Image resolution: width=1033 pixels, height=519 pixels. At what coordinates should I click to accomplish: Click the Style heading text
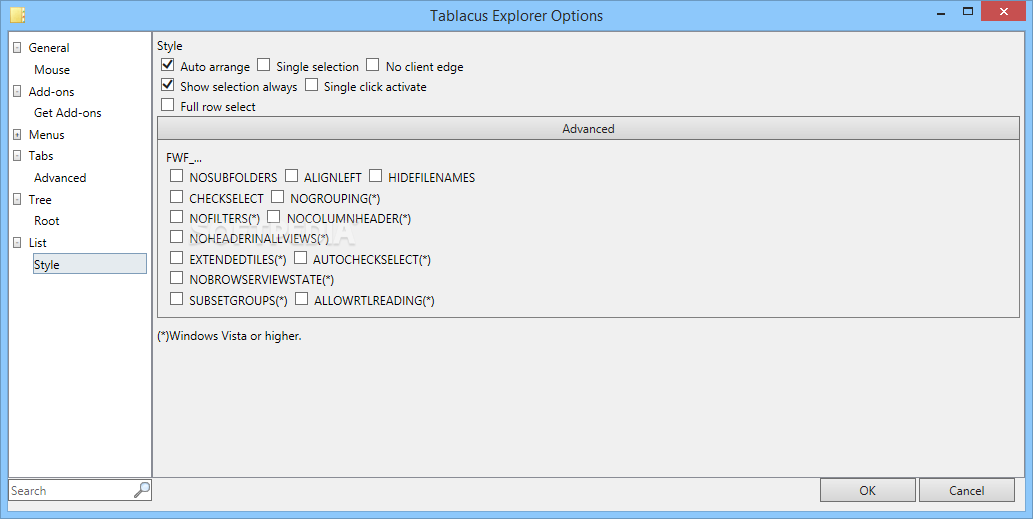(170, 46)
